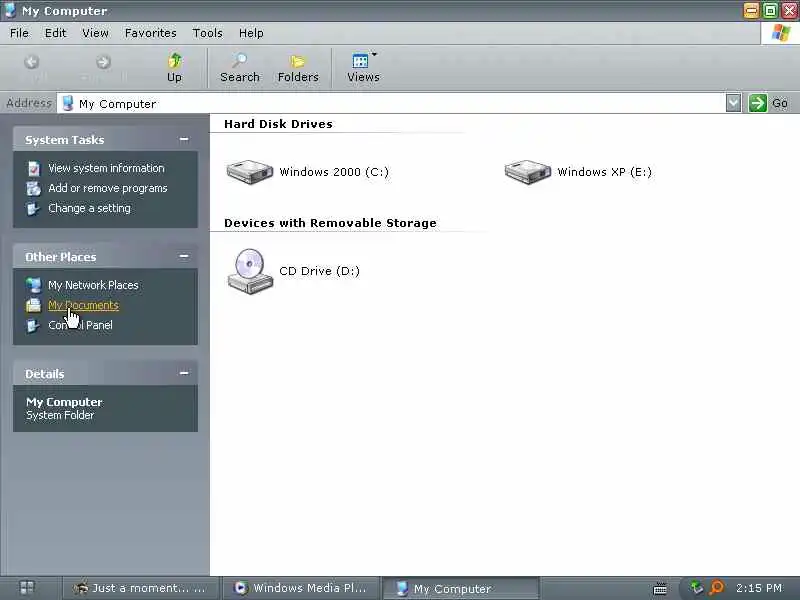Click the Add or remove programs icon
The width and height of the screenshot is (800, 600).
pos(34,188)
